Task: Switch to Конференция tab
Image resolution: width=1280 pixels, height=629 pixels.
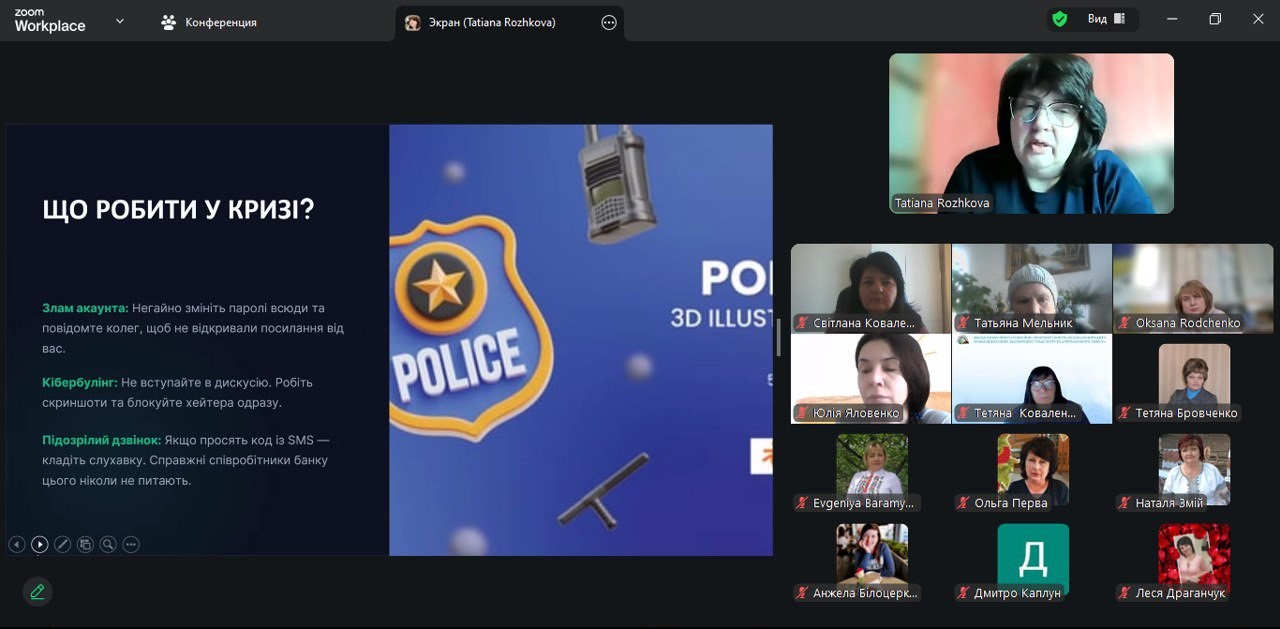Action: 210,22
